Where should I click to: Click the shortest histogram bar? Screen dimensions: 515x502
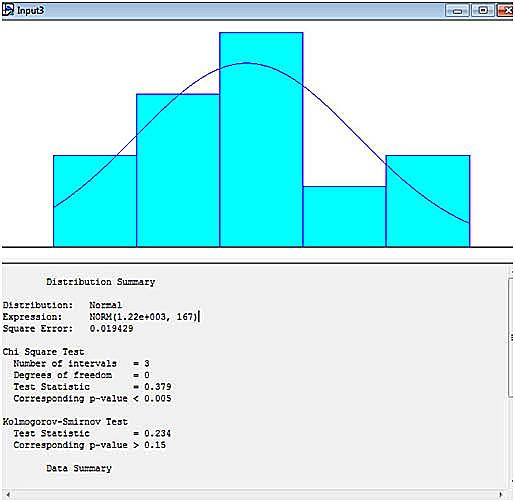[344, 217]
